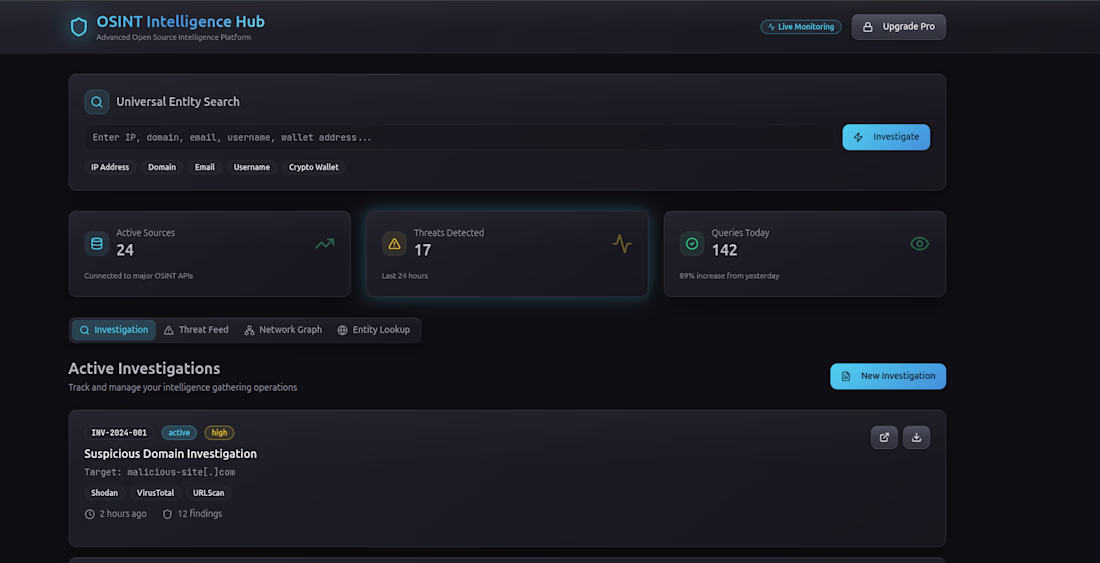Click the INV-2024-001 ID badge

119,433
